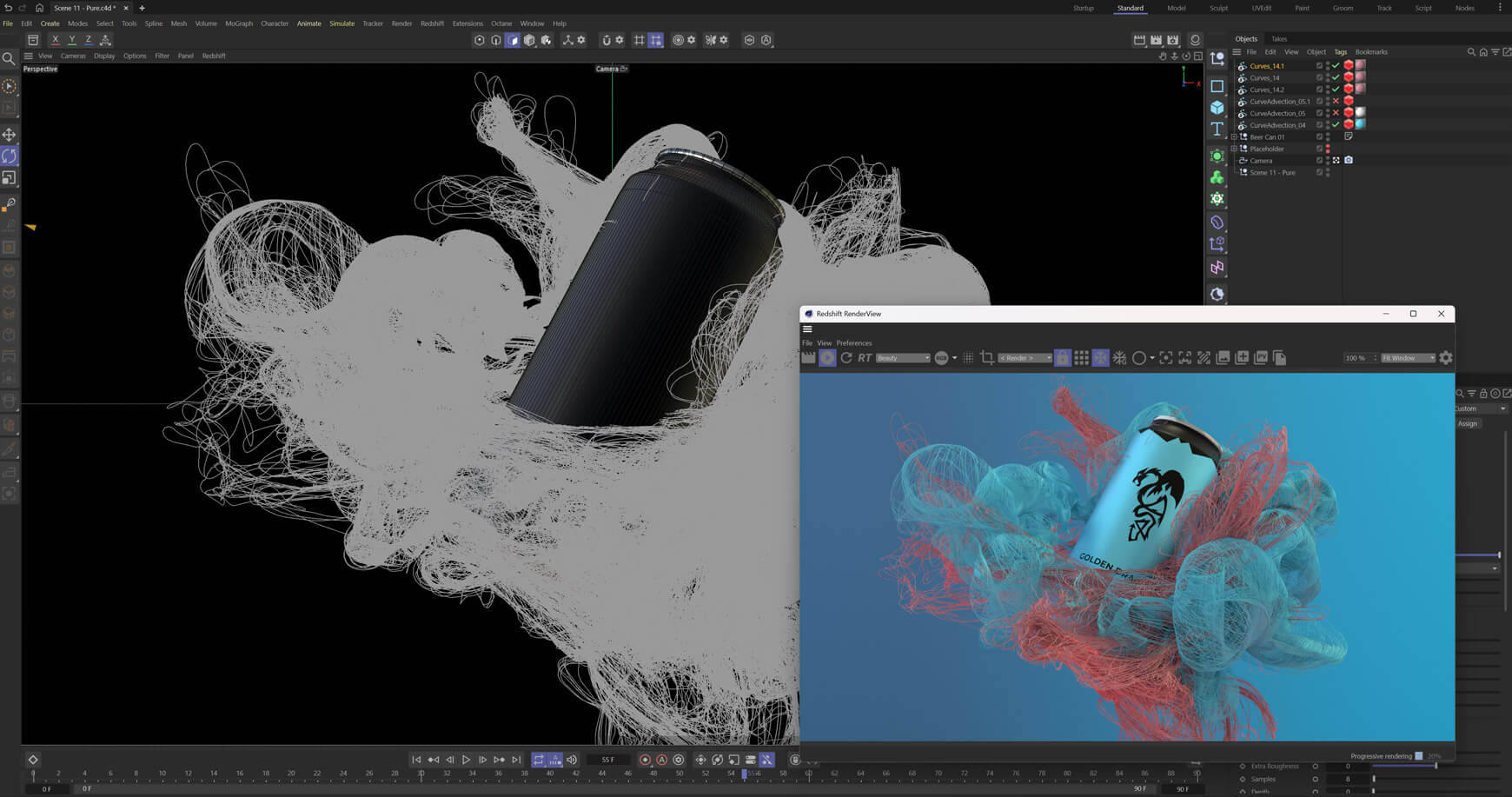Toggle loop playback mode
Viewport: 1512px width, 797px height.
click(x=539, y=760)
